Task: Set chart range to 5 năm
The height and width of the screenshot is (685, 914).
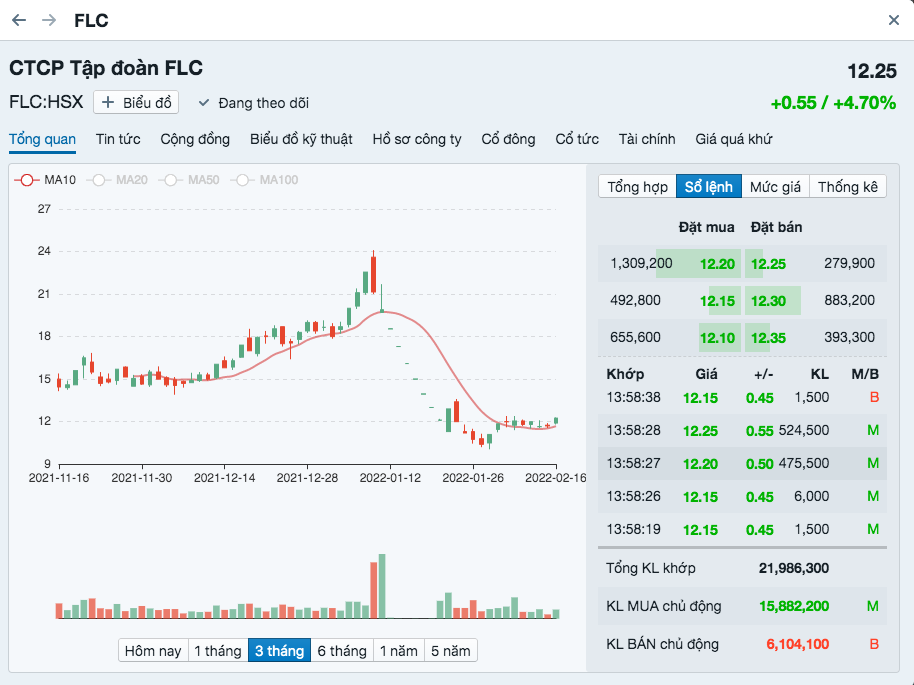Action: 451,651
